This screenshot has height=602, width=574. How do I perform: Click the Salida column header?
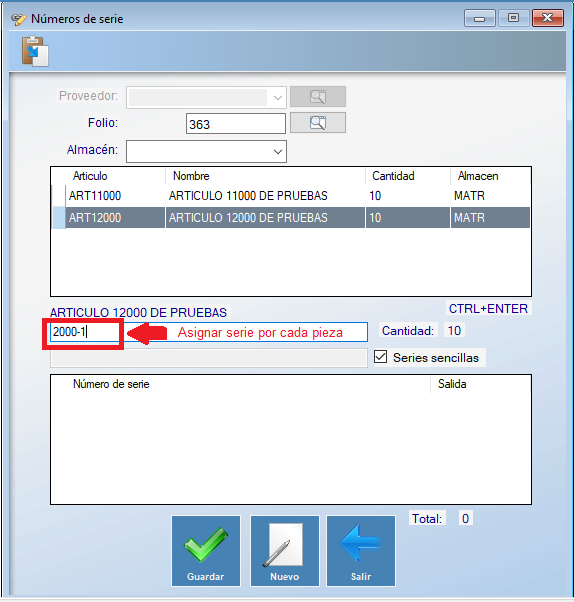tap(452, 384)
